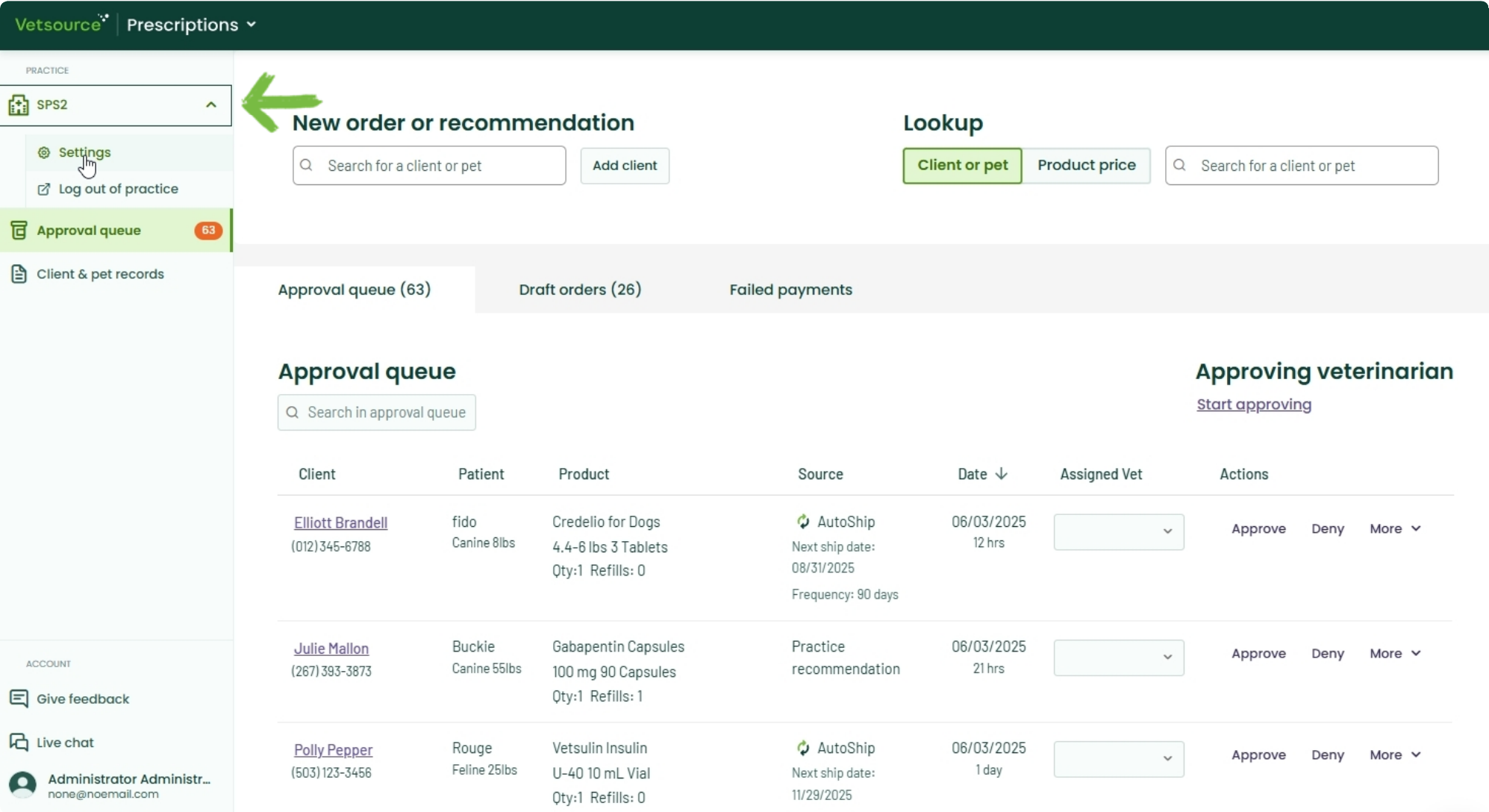
Task: Open Assigned Vet dropdown for Polly Pepper
Action: click(1118, 758)
